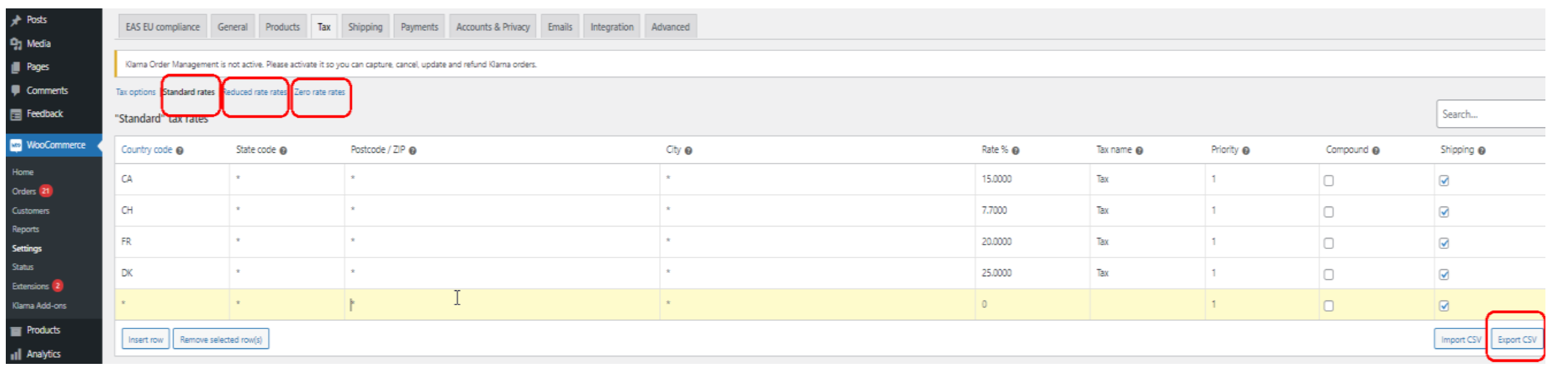Switch to the Payments tab
Screen dimensions: 1568x380
419,27
